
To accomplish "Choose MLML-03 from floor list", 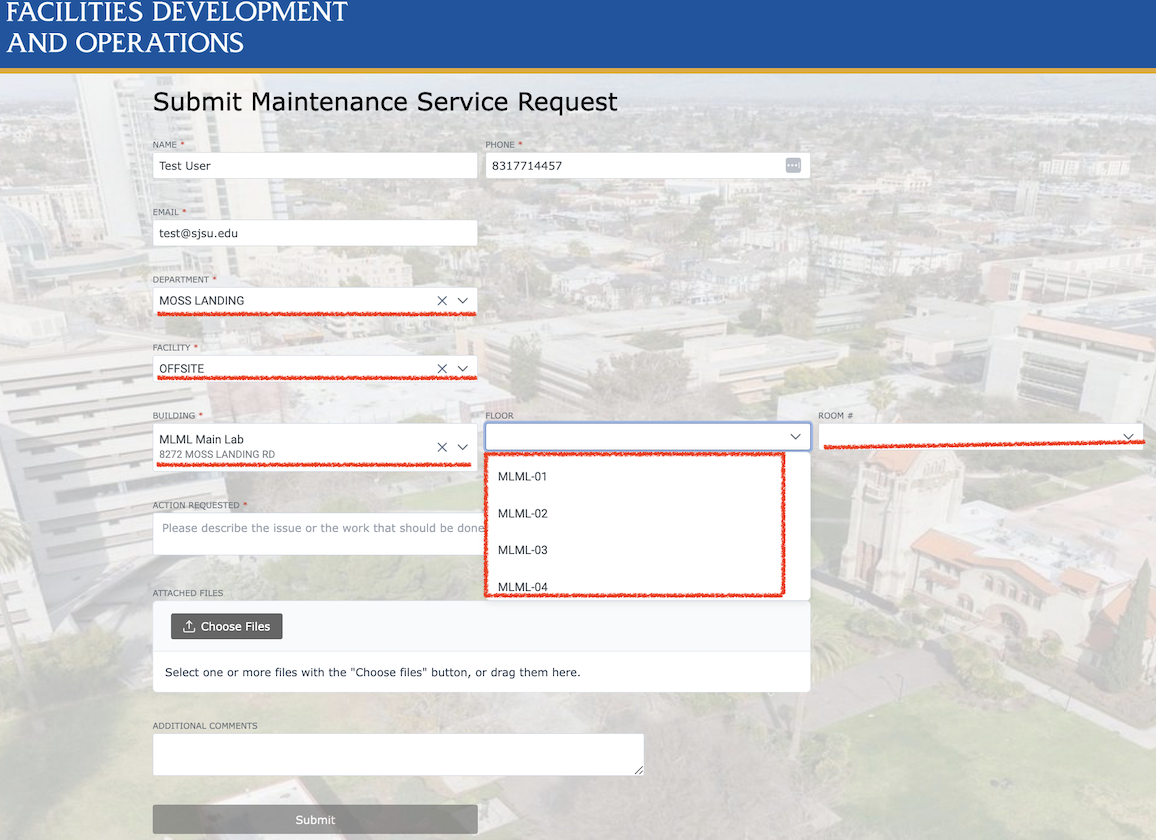I will pyautogui.click(x=523, y=550).
